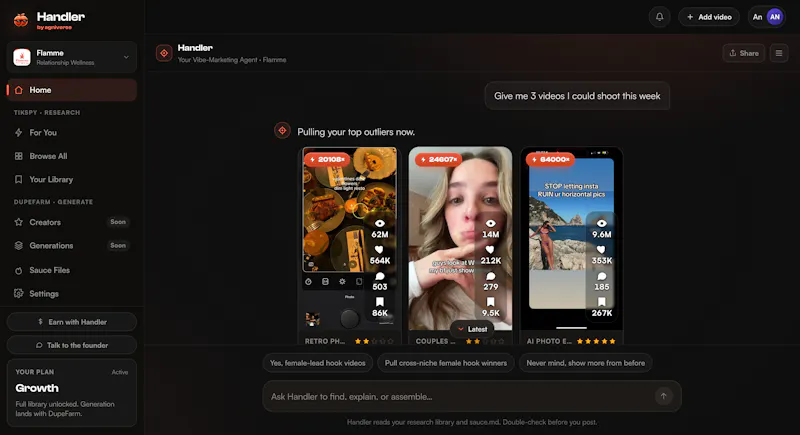The height and width of the screenshot is (435, 800).
Task: Click the 24607x outlier badge
Action: 438,160
